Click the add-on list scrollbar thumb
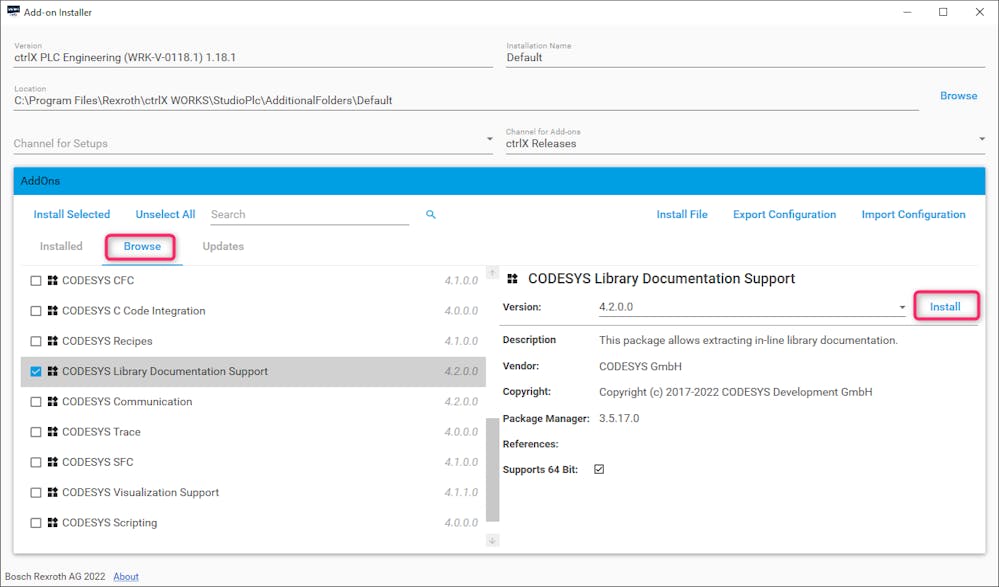999x587 pixels. (x=492, y=468)
